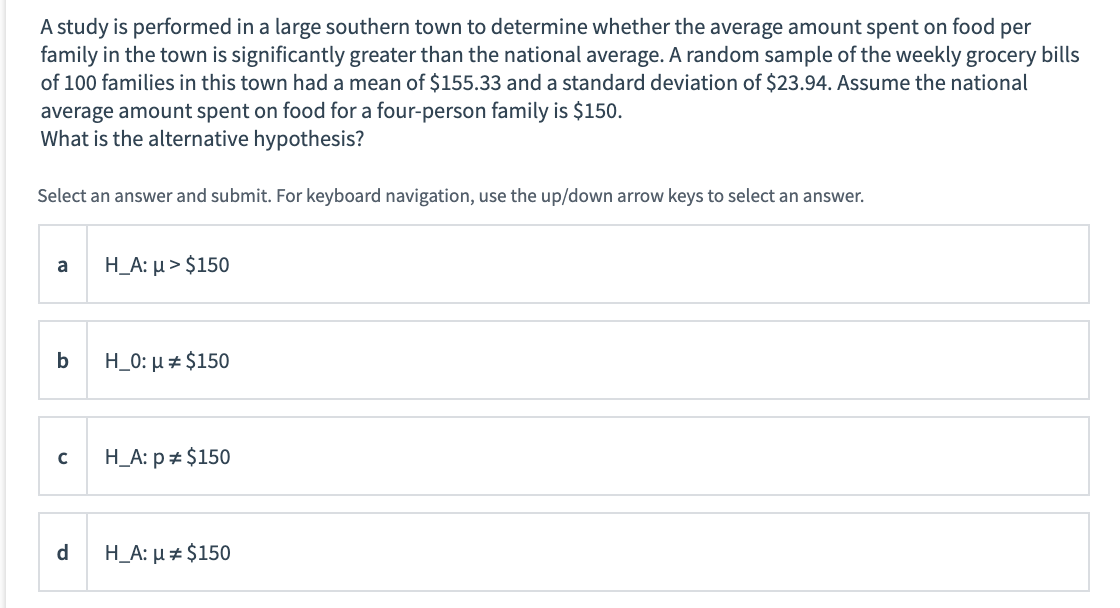
Task: Choose the answer H_A: μ ≠ $150
Action: (168, 552)
